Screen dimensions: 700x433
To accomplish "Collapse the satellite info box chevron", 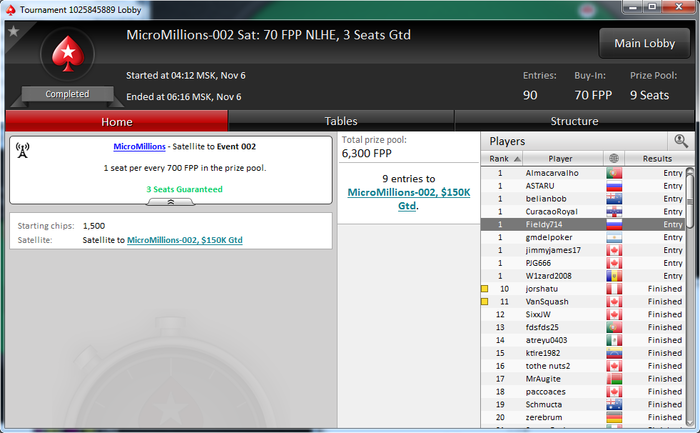I will click(x=171, y=202).
